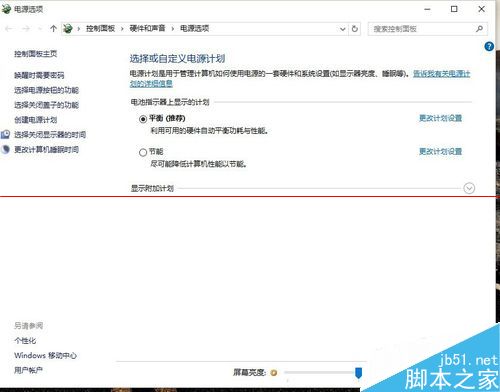The height and width of the screenshot is (392, 500).
Task: Click the 硬件和声音 breadcrumb
Action: [x=147, y=29]
